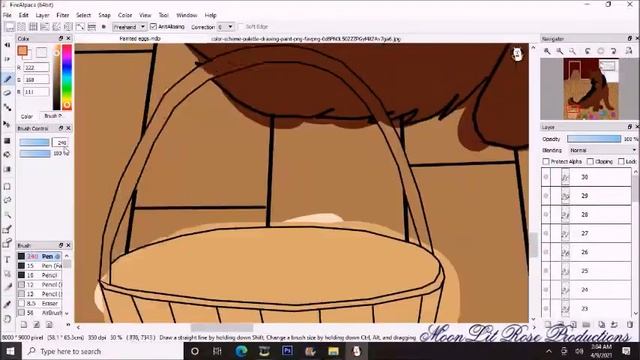
Task: Show hidden icons tray chevron
Action: pos(549,351)
